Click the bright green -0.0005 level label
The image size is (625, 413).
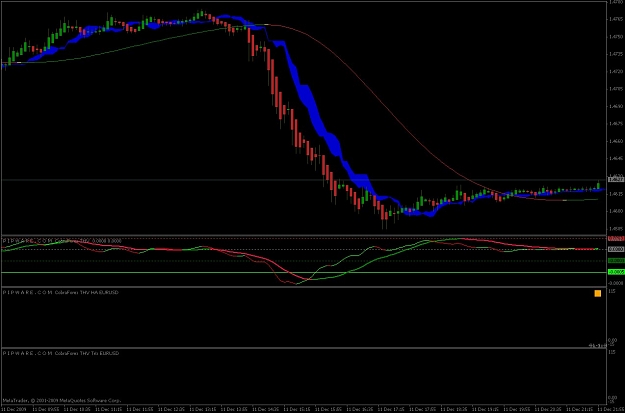[x=616, y=272]
